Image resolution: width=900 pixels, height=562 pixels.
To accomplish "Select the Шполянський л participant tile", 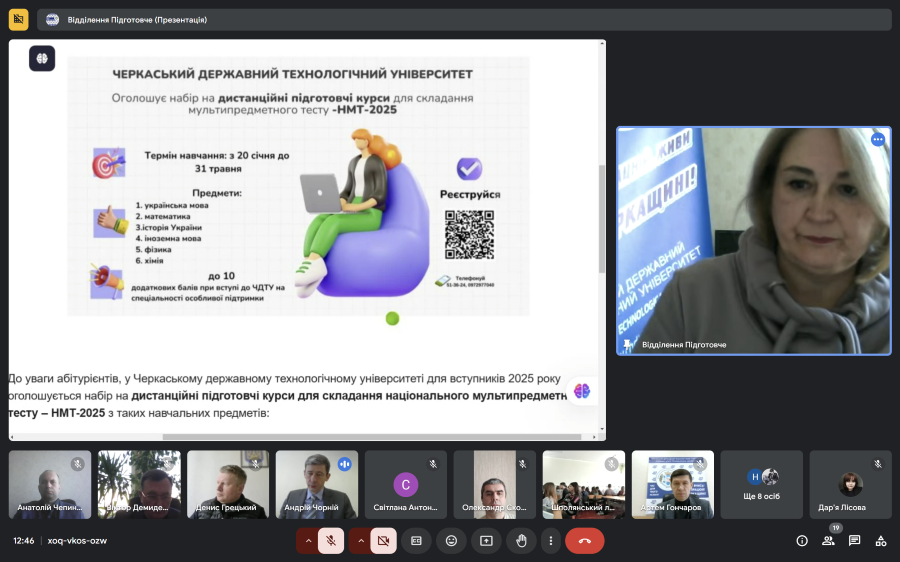I will coord(584,485).
